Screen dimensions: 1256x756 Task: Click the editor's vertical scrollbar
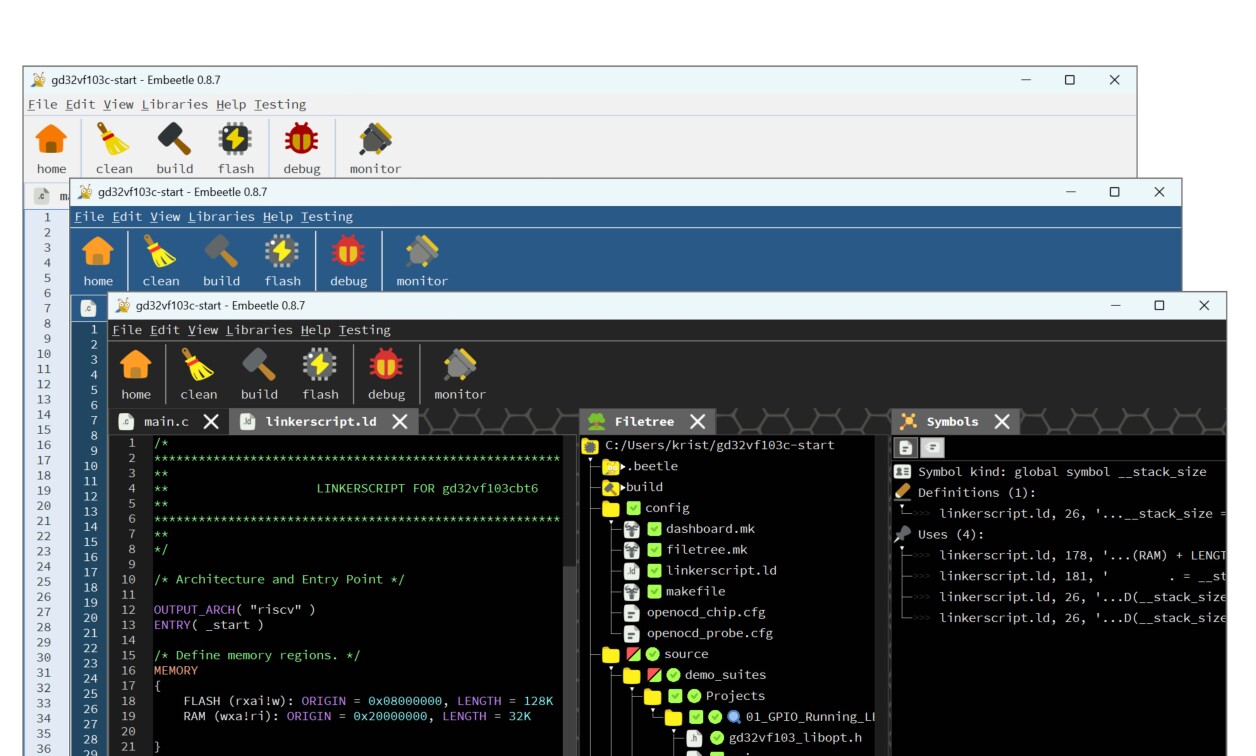click(570, 596)
